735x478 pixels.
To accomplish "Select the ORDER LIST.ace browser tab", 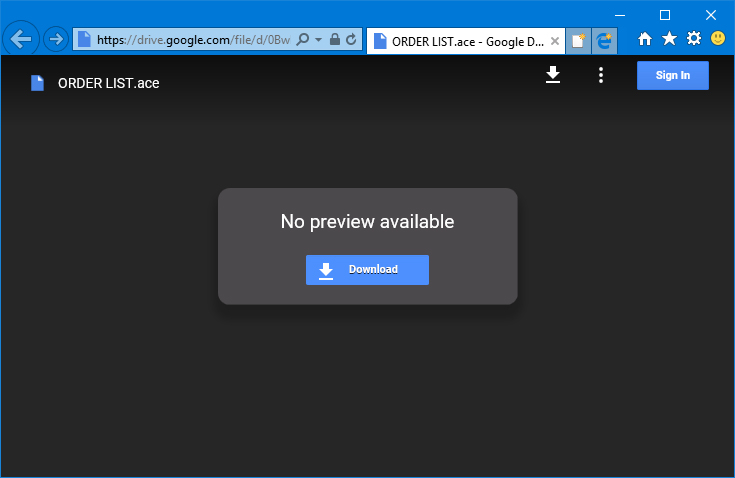I will 460,41.
